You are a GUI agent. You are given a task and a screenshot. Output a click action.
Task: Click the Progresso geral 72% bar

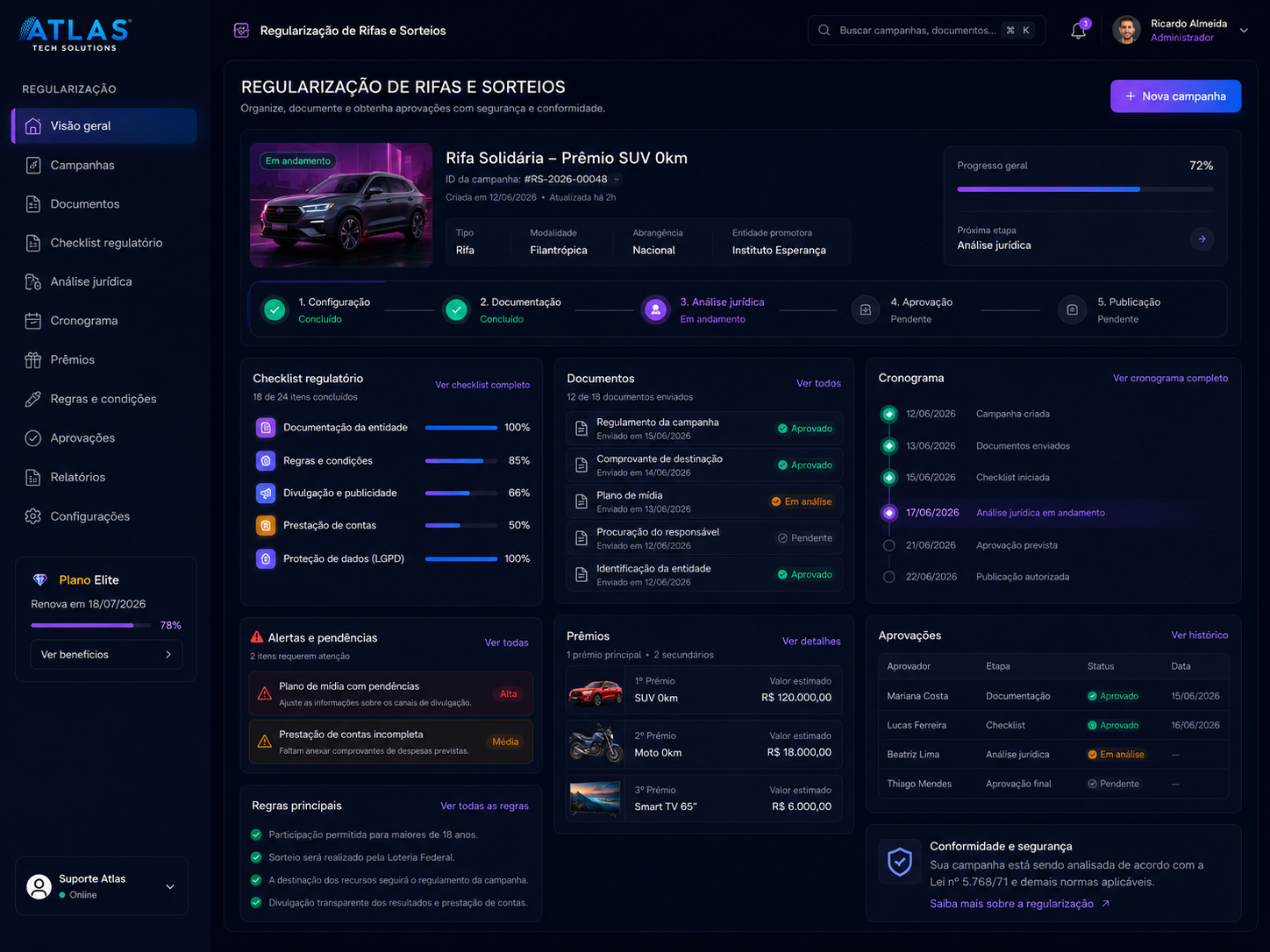tap(1085, 189)
